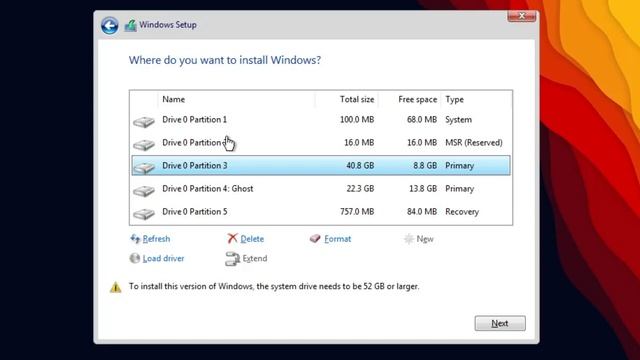The height and width of the screenshot is (360, 640).
Task: Click the 757.0 MB total size cell
Action: point(357,211)
